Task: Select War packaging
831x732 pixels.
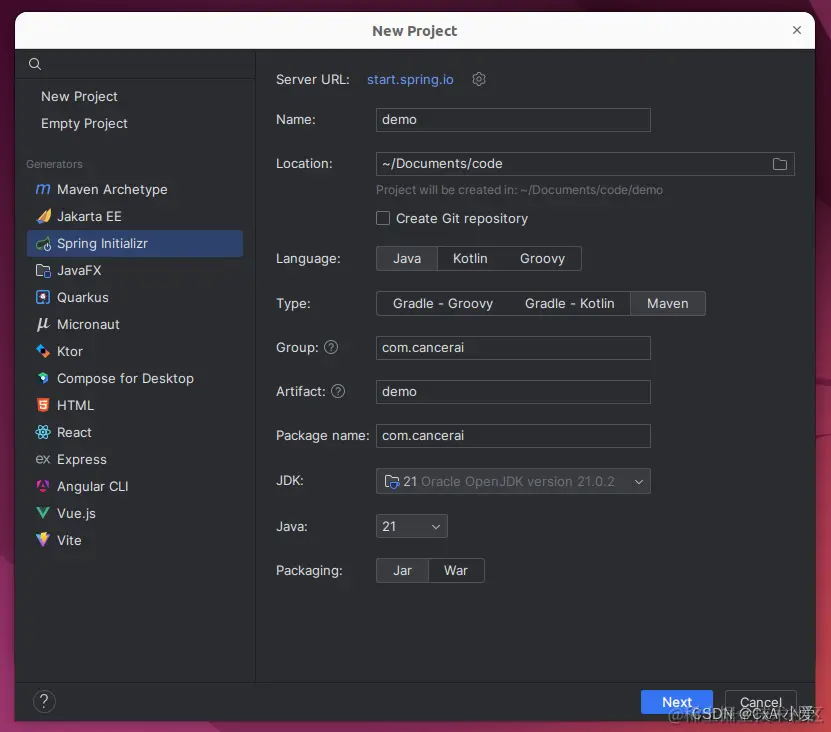Action: [x=456, y=571]
